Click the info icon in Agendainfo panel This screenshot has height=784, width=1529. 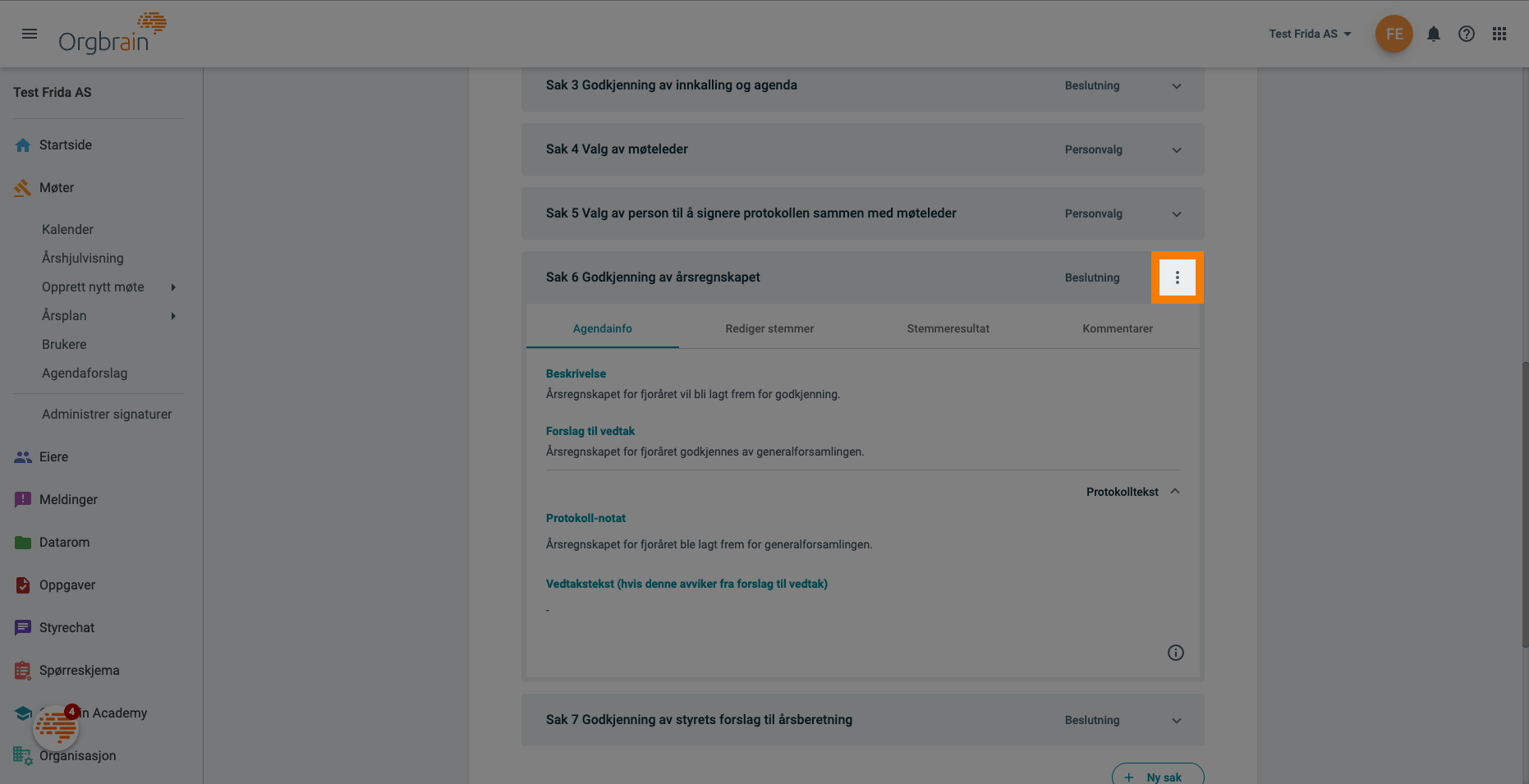[1175, 653]
